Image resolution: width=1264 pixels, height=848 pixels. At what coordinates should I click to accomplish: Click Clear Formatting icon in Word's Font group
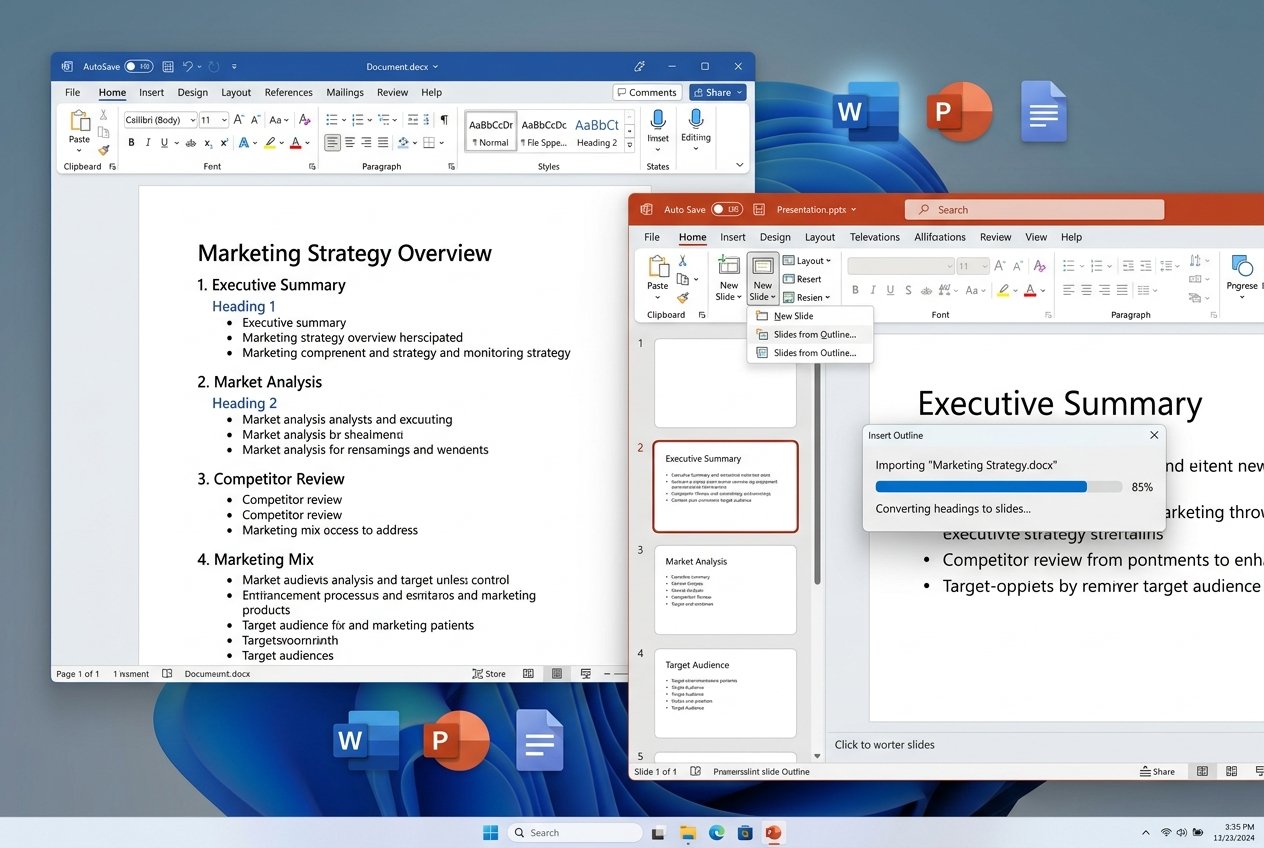coord(304,120)
